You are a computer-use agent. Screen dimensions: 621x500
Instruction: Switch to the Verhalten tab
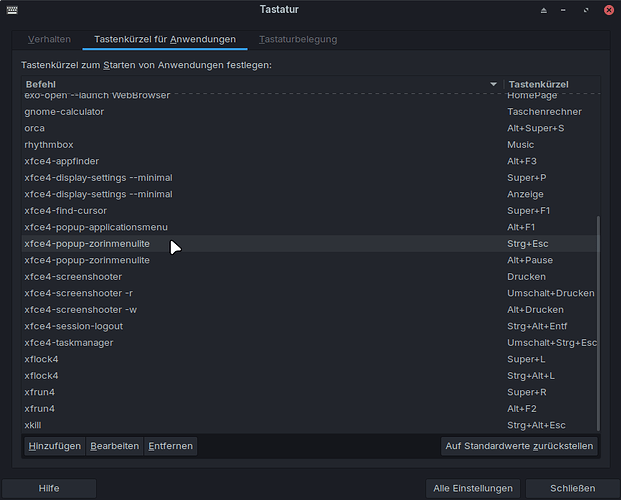pyautogui.click(x=49, y=39)
